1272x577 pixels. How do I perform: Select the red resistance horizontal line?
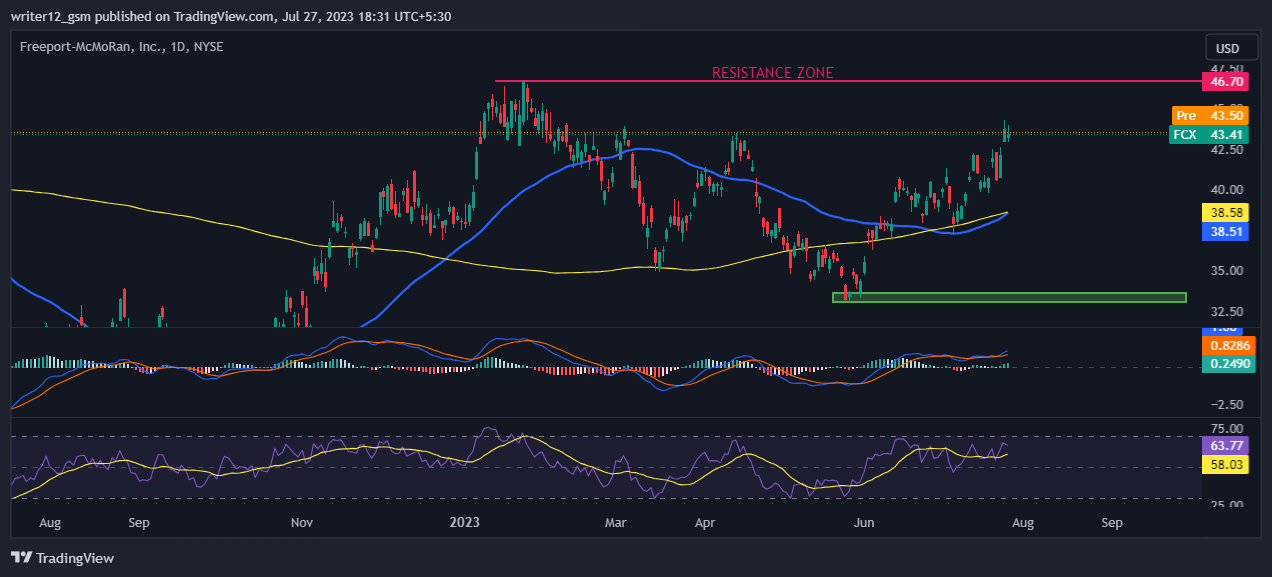[x=848, y=81]
